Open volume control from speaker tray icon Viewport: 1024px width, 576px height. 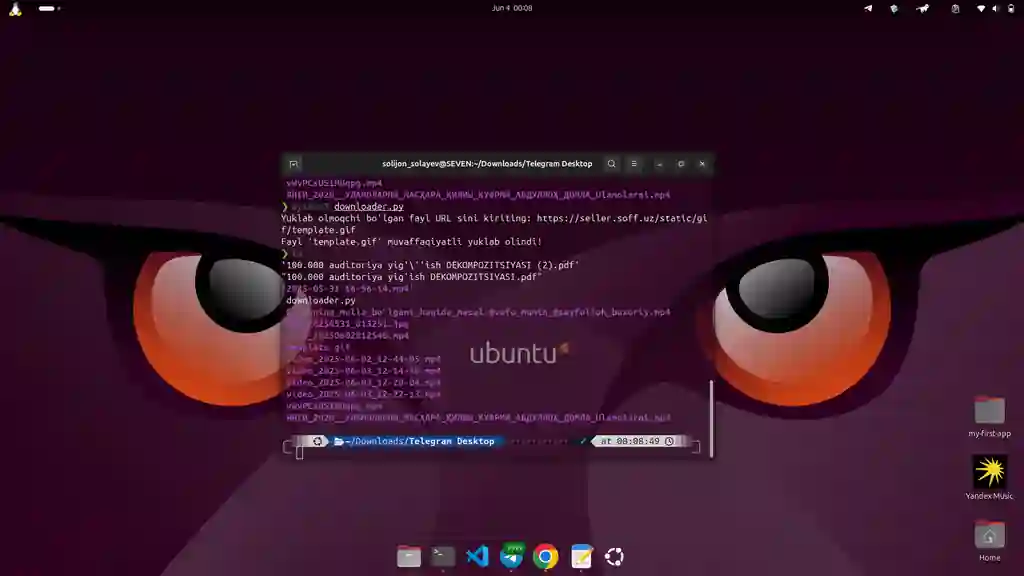995,8
